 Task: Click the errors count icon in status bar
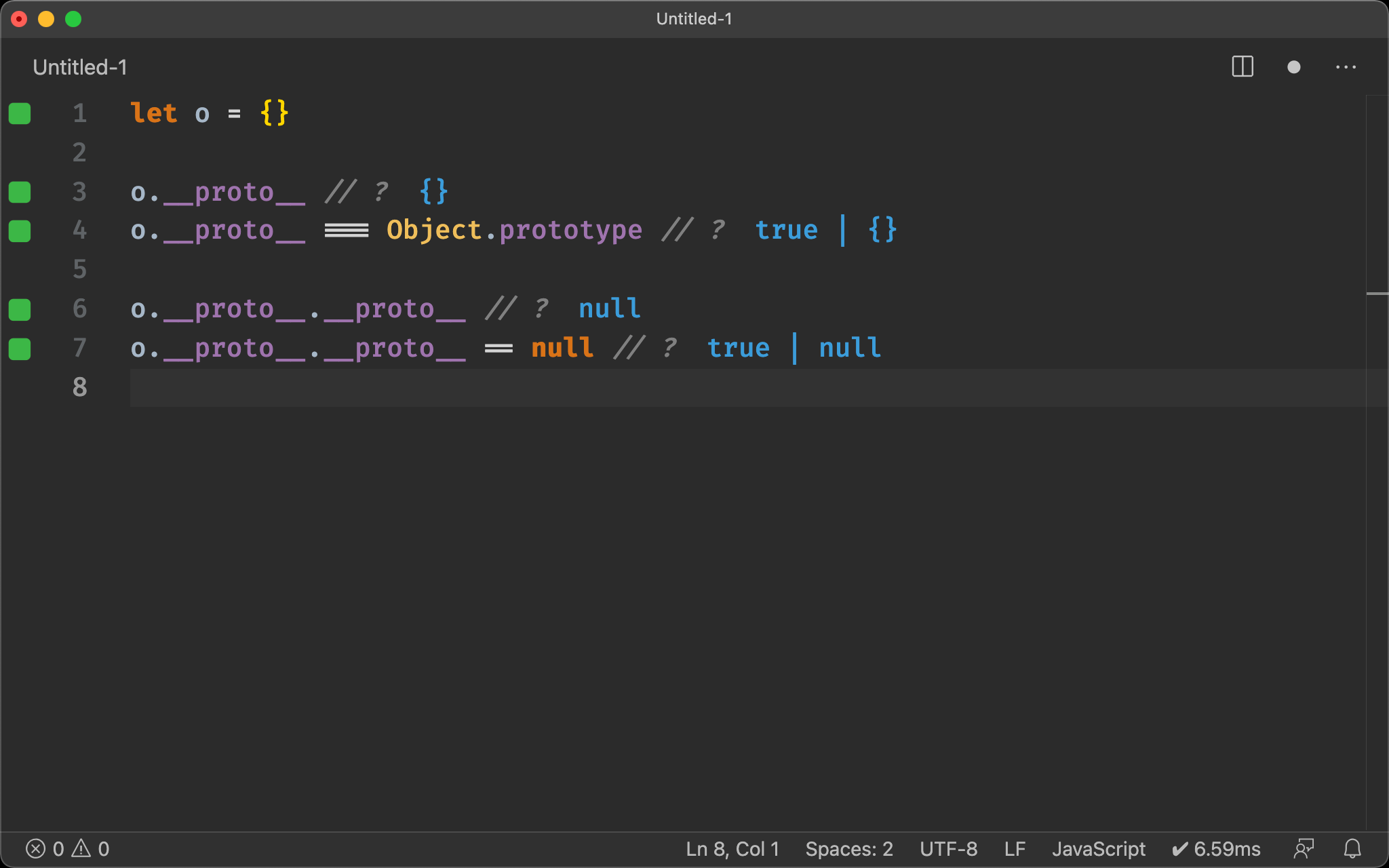click(36, 848)
